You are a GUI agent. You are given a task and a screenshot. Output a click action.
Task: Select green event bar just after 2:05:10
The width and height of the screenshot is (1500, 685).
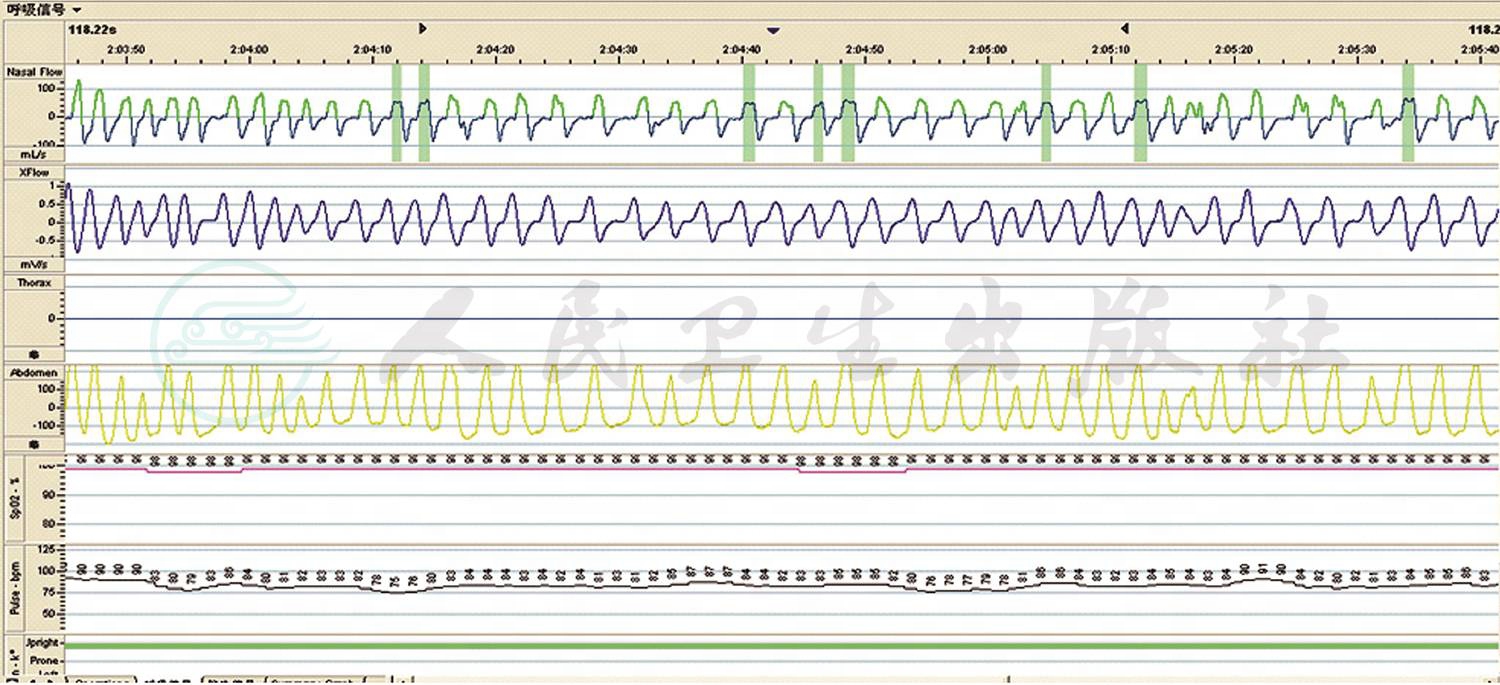tap(1140, 112)
